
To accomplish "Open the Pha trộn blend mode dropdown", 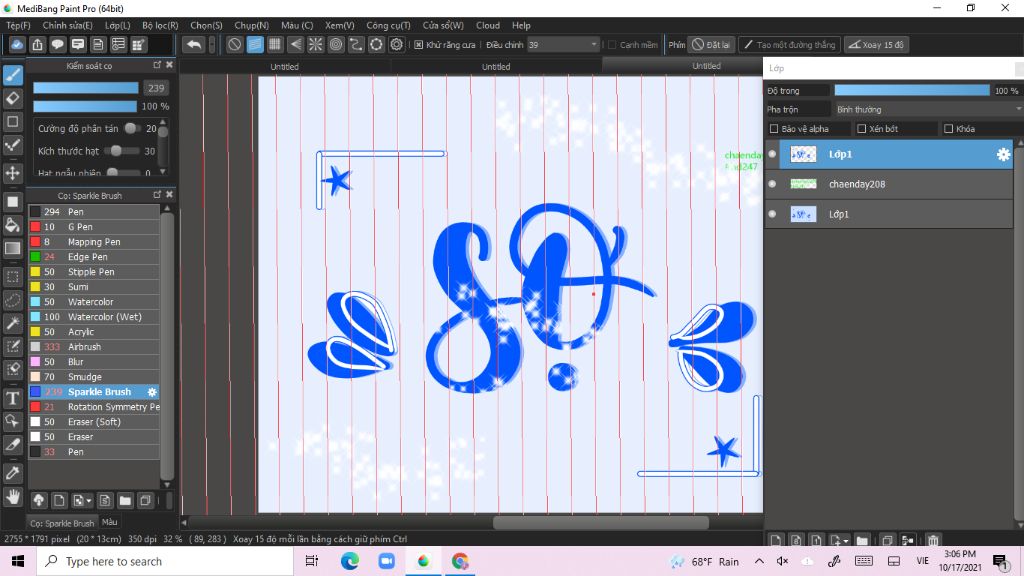I will (928, 109).
